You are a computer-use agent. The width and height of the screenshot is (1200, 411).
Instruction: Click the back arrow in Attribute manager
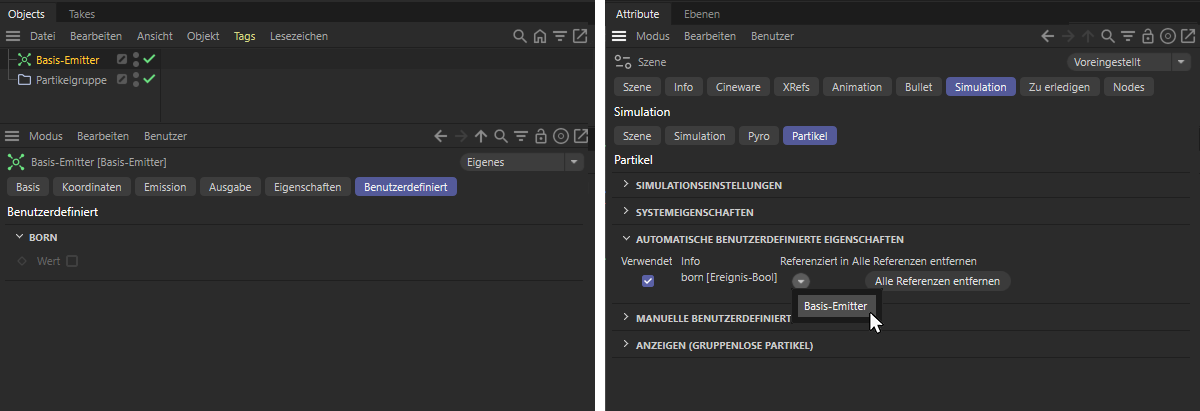(x=1047, y=36)
